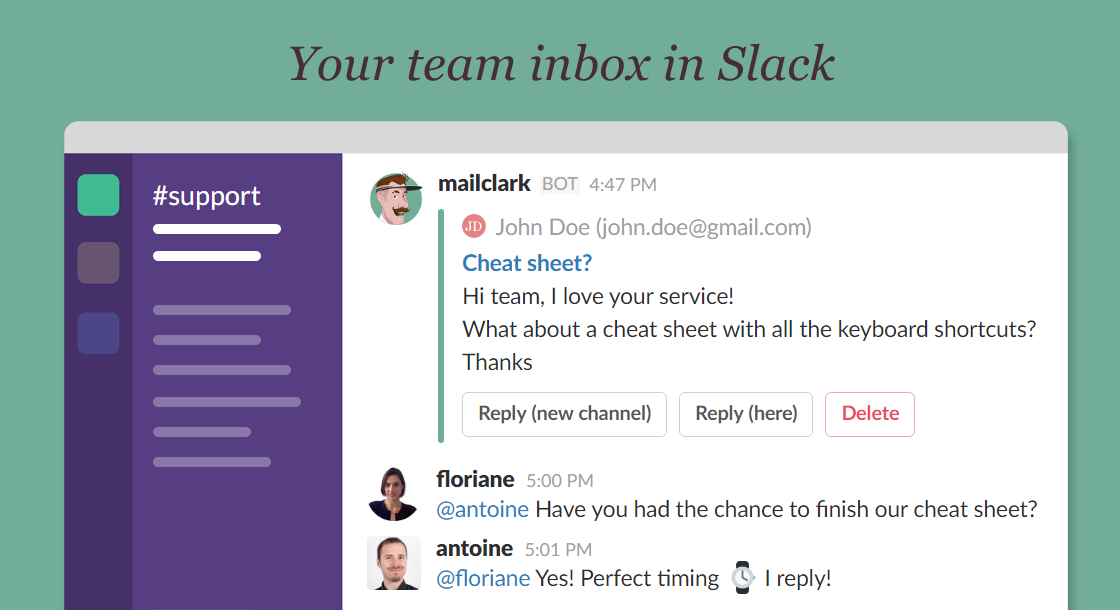Select the green workspace icon in sidebar
Viewport: 1120px width, 610px height.
(x=98, y=193)
